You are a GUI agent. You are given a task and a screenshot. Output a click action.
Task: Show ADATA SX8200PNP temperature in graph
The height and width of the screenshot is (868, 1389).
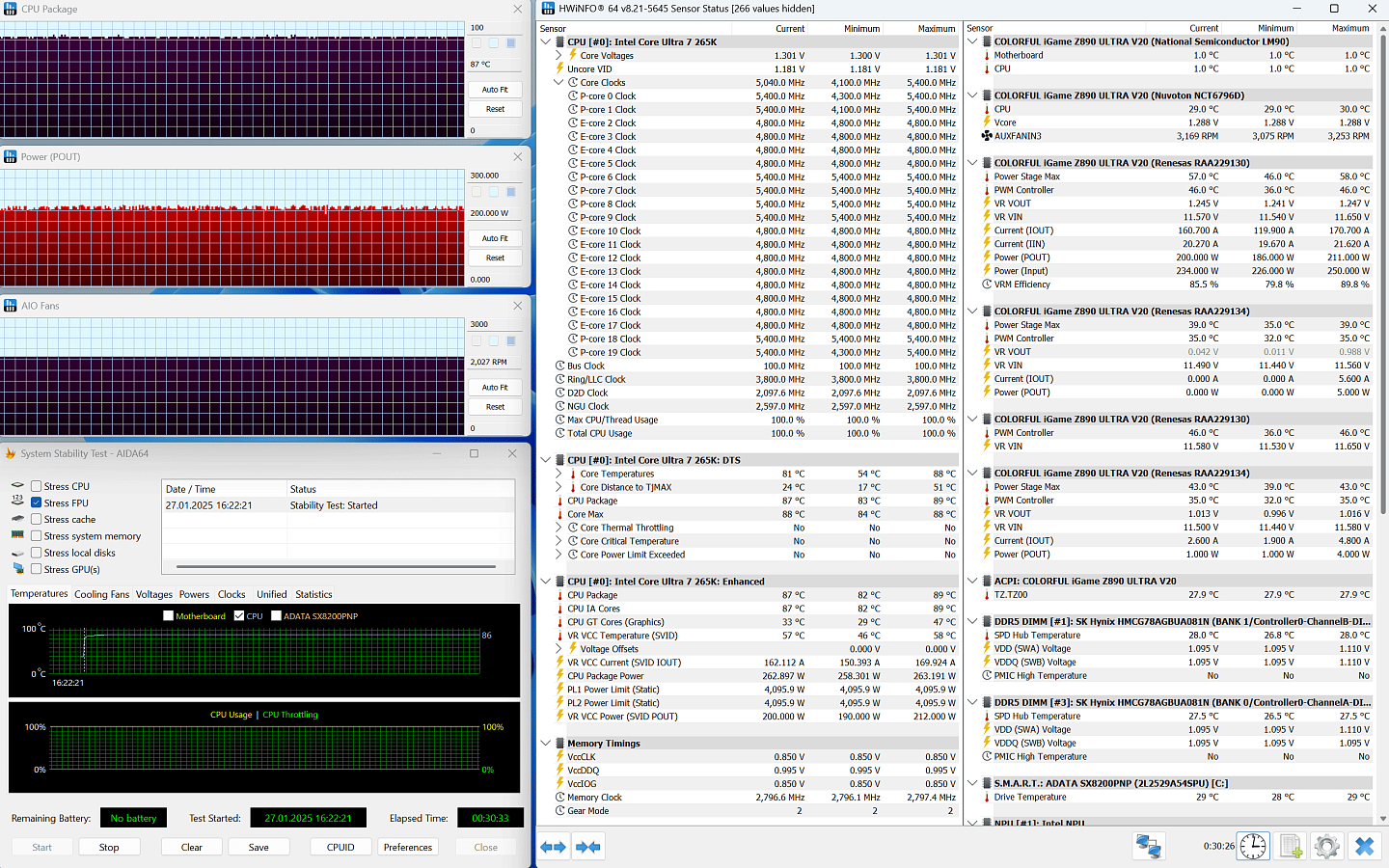(277, 615)
